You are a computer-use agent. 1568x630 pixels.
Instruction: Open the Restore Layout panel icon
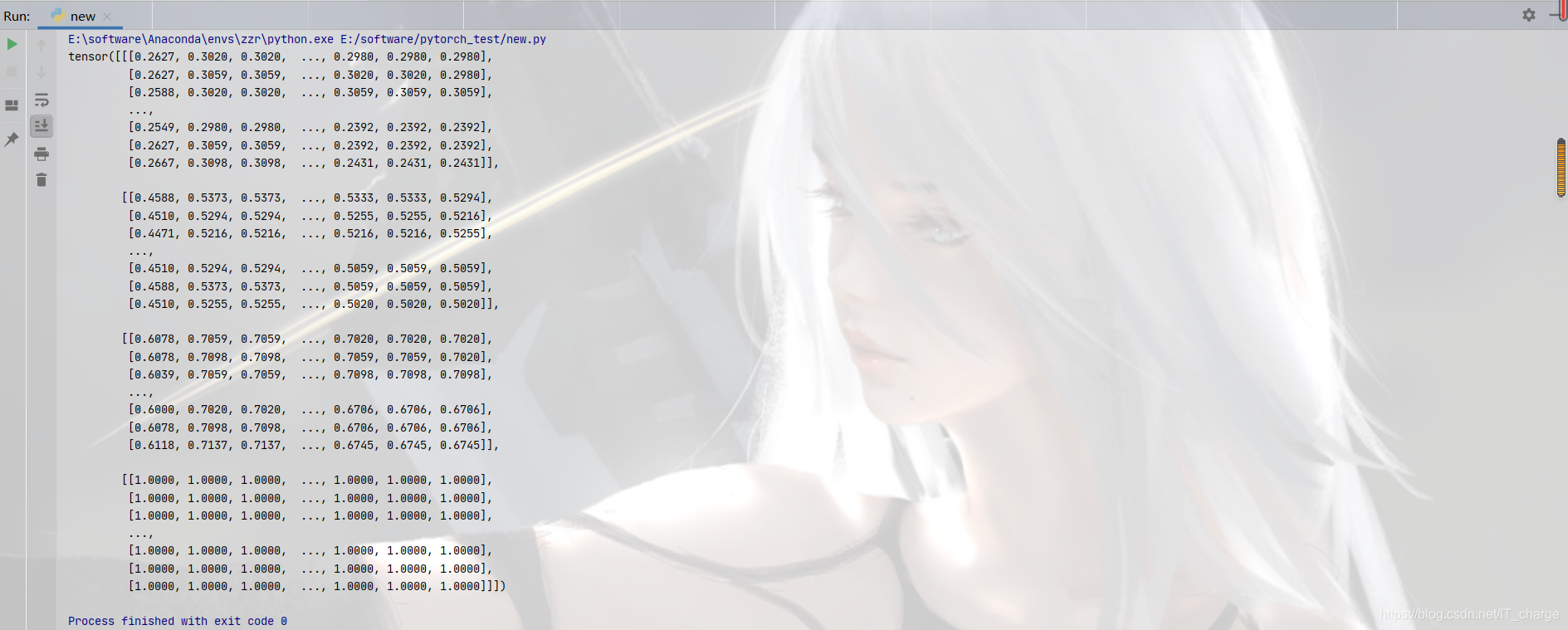[12, 105]
